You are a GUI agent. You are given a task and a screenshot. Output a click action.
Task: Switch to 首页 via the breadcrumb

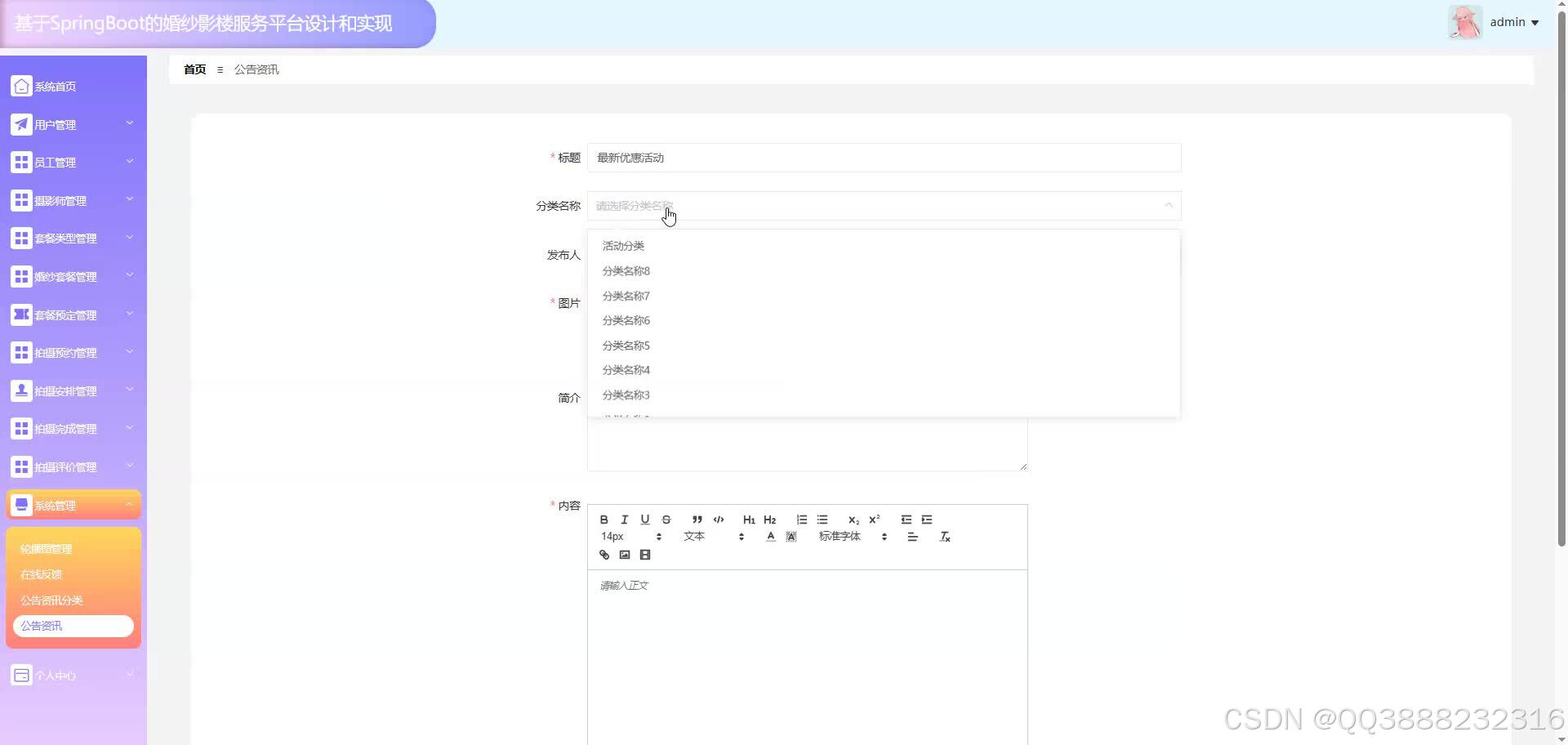pyautogui.click(x=194, y=69)
